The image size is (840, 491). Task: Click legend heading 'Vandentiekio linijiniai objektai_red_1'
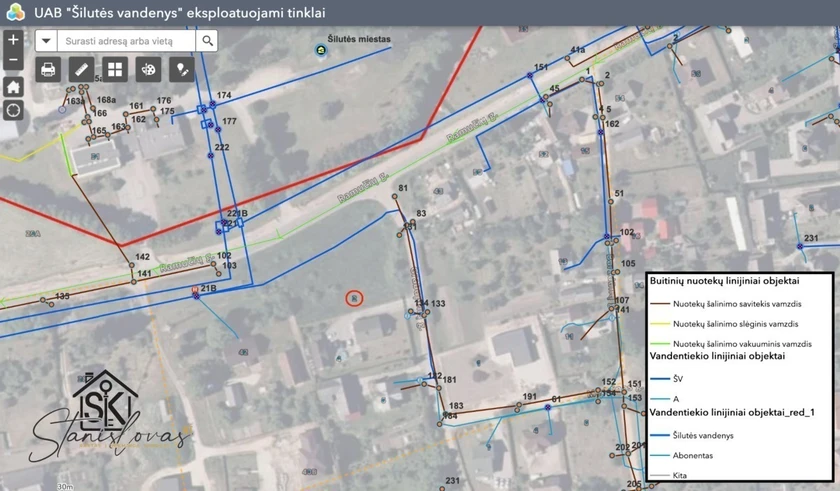click(732, 412)
